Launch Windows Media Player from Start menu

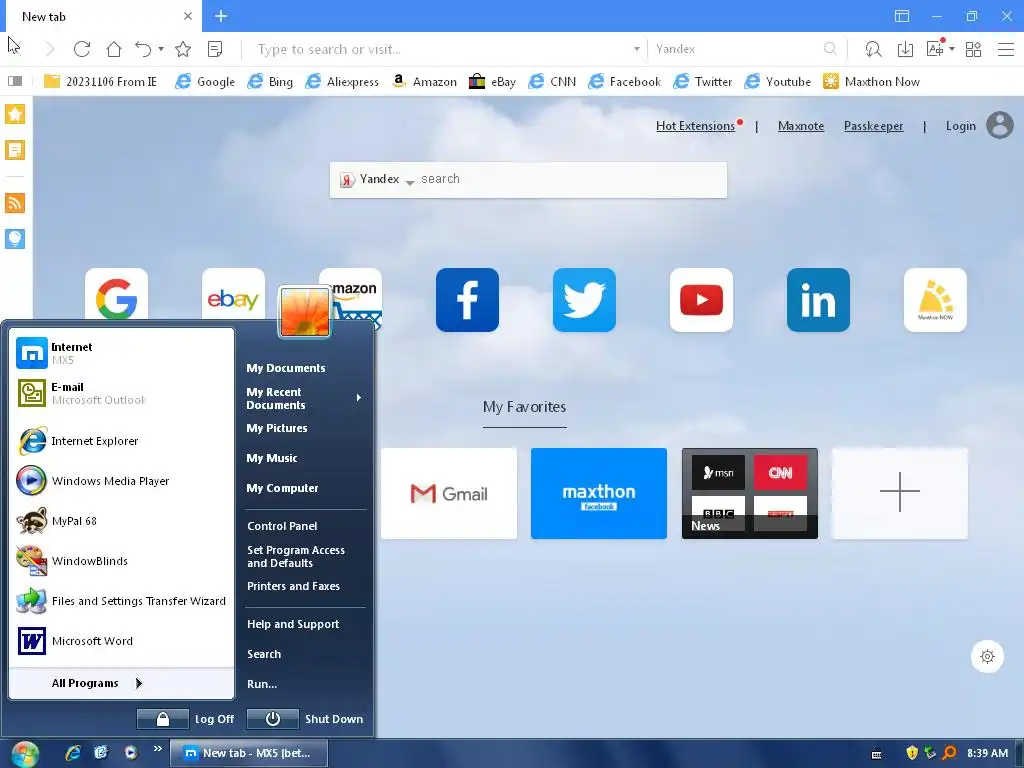point(121,481)
